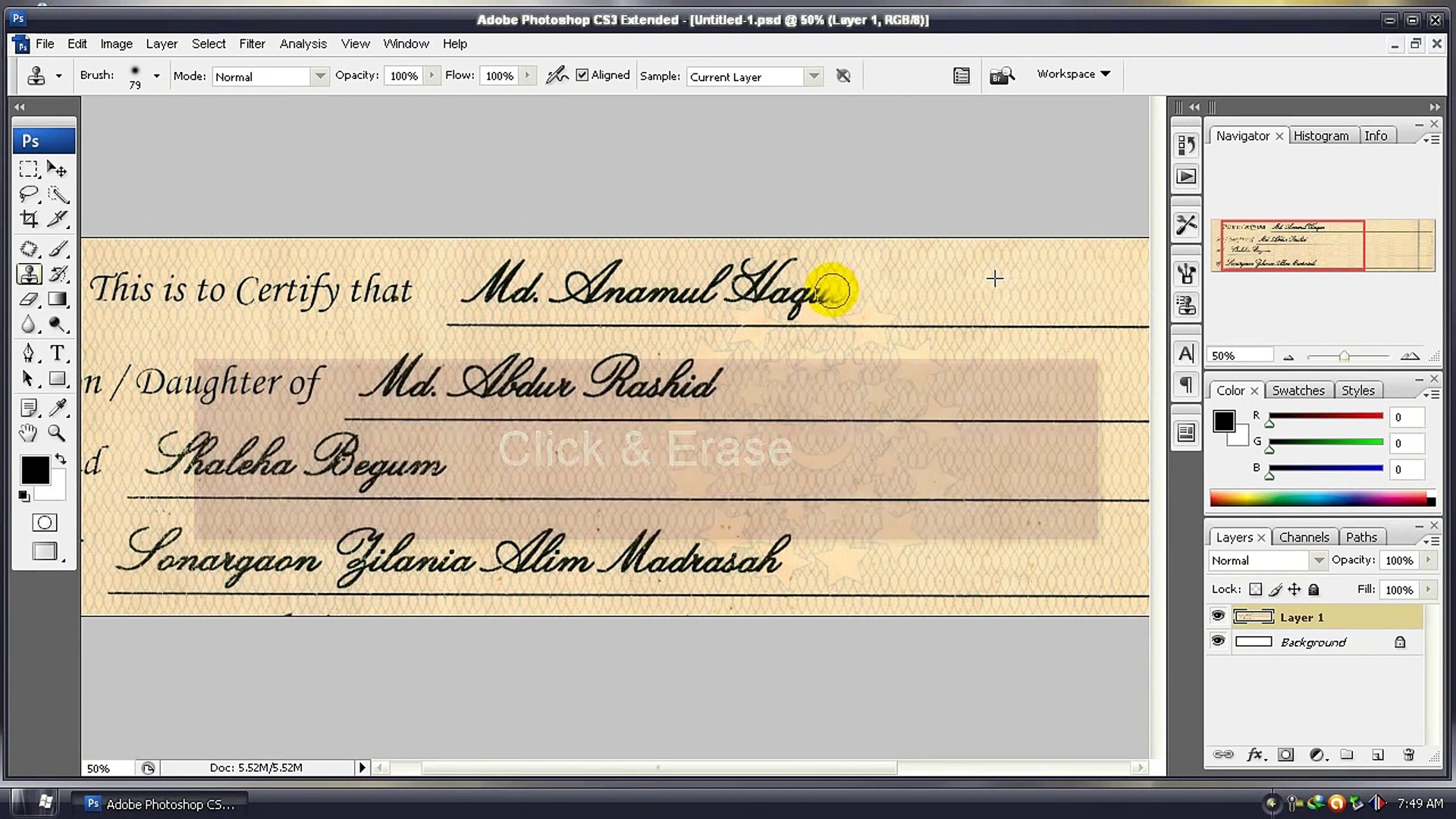The width and height of the screenshot is (1456, 819).
Task: Open the Brush size dropdown
Action: 155,76
